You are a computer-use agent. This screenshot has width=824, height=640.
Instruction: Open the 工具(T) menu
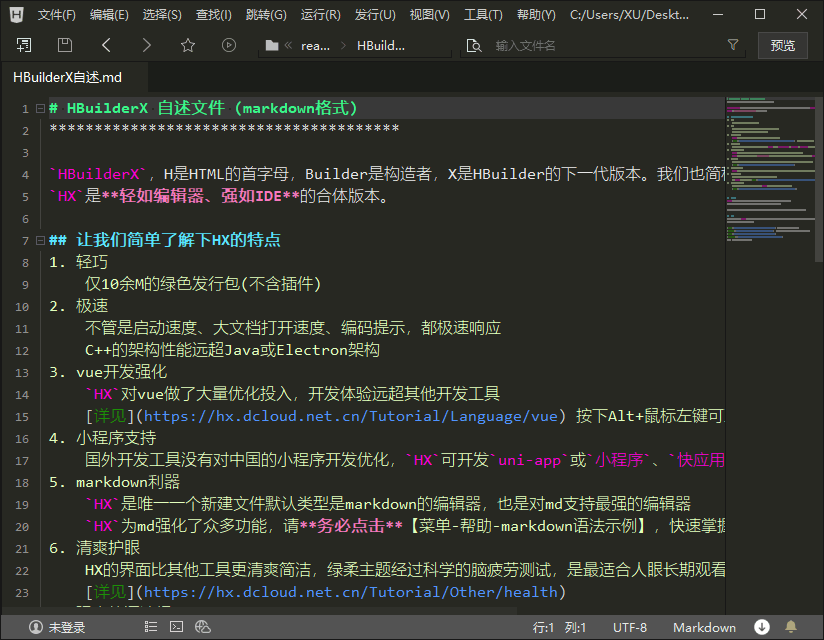483,15
